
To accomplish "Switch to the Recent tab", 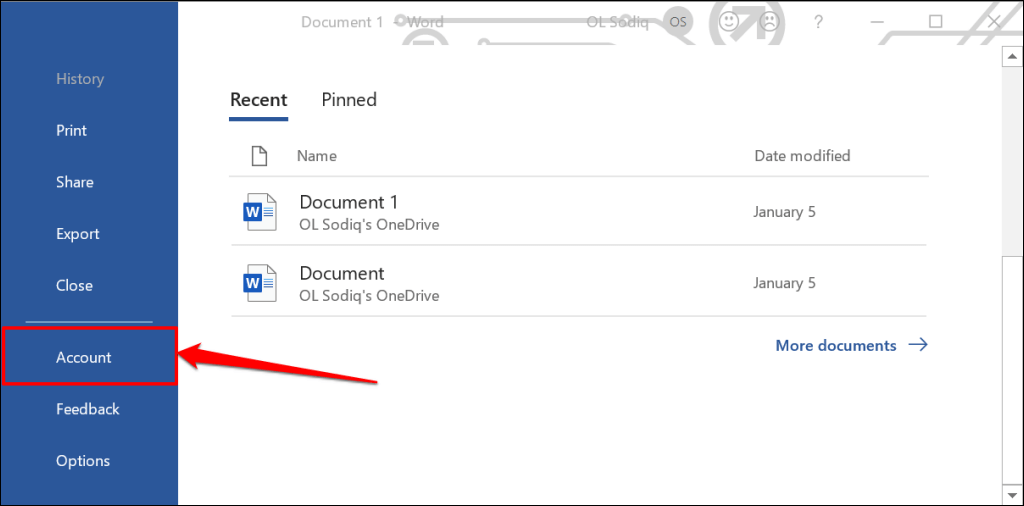I will 259,100.
